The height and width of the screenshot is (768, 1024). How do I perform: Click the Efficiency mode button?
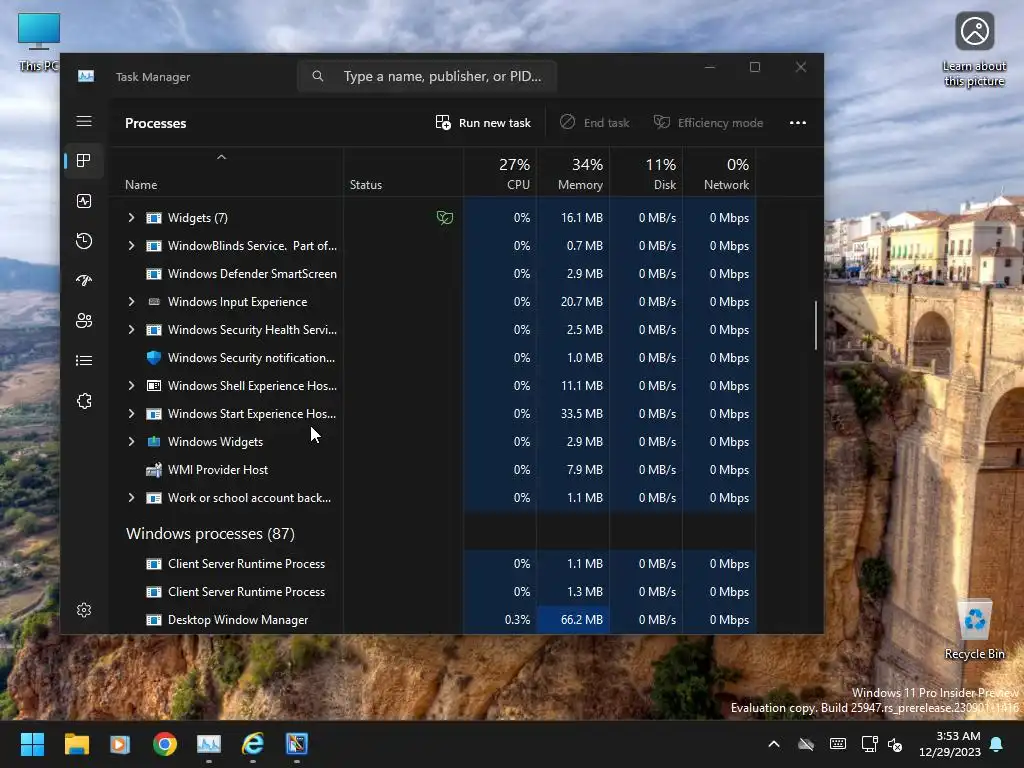point(709,123)
